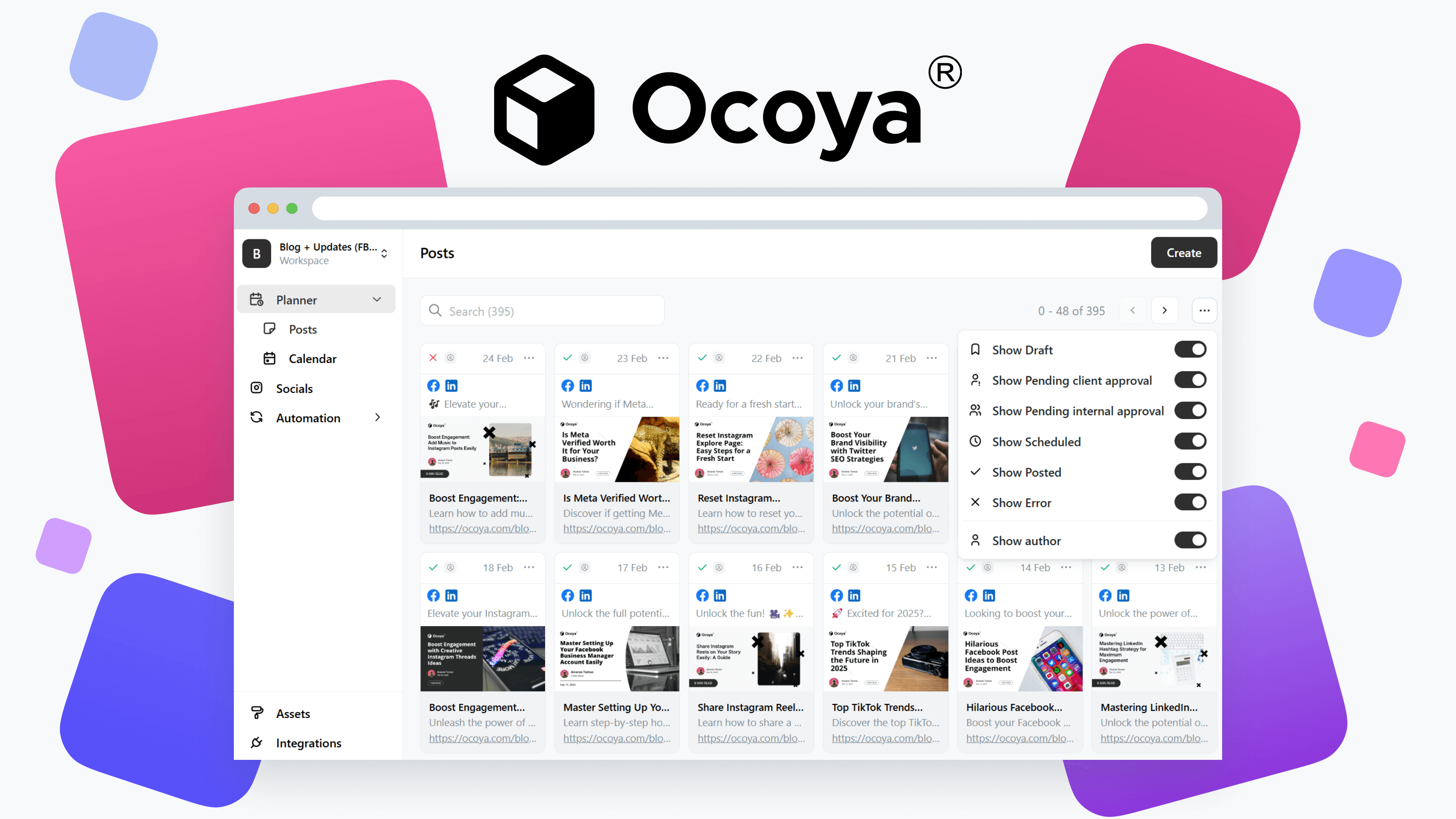Click the LinkedIn icon on the 23 Feb post
Viewport: 1456px width, 819px height.
coord(586,385)
